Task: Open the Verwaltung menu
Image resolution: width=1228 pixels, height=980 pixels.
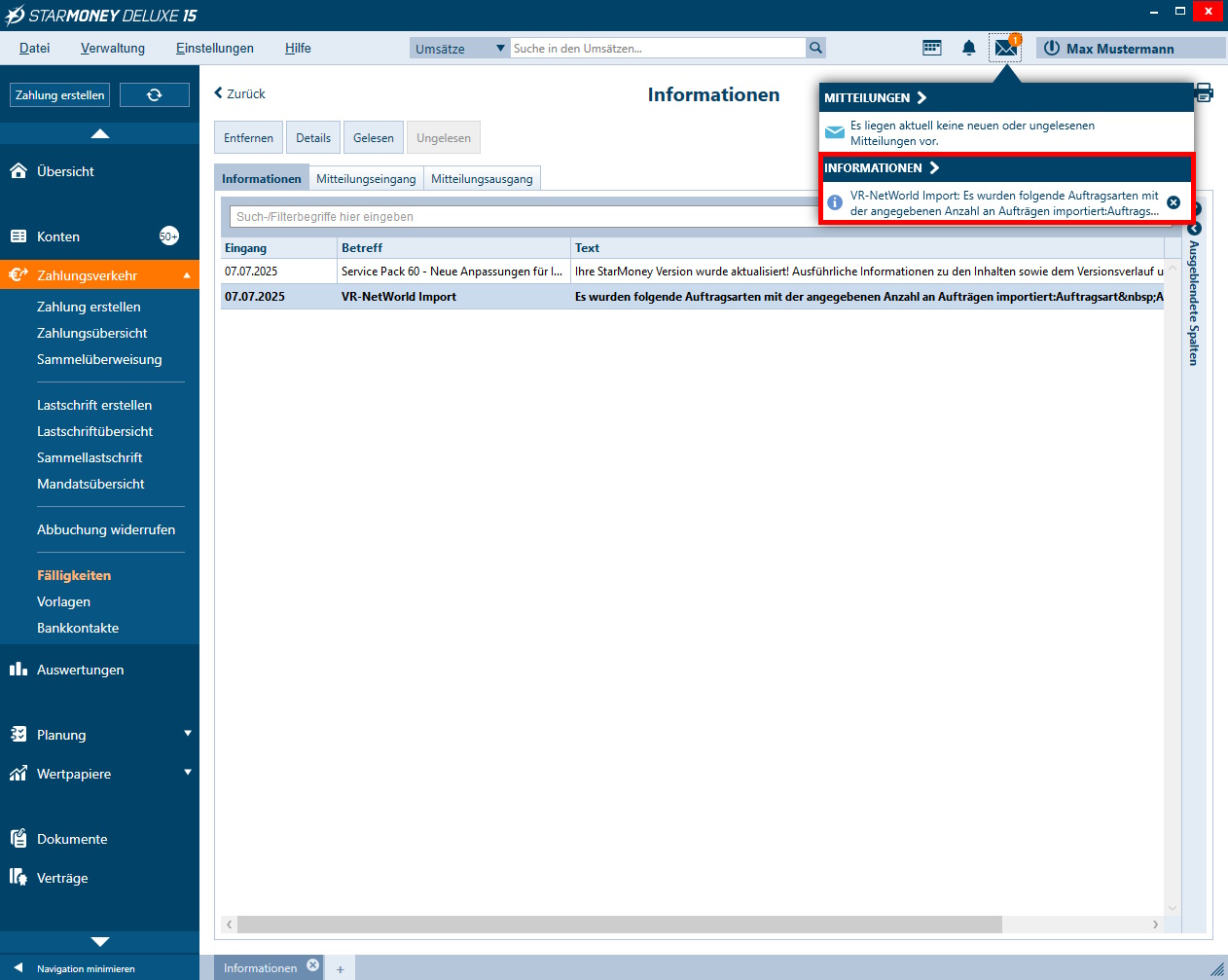Action: (113, 48)
